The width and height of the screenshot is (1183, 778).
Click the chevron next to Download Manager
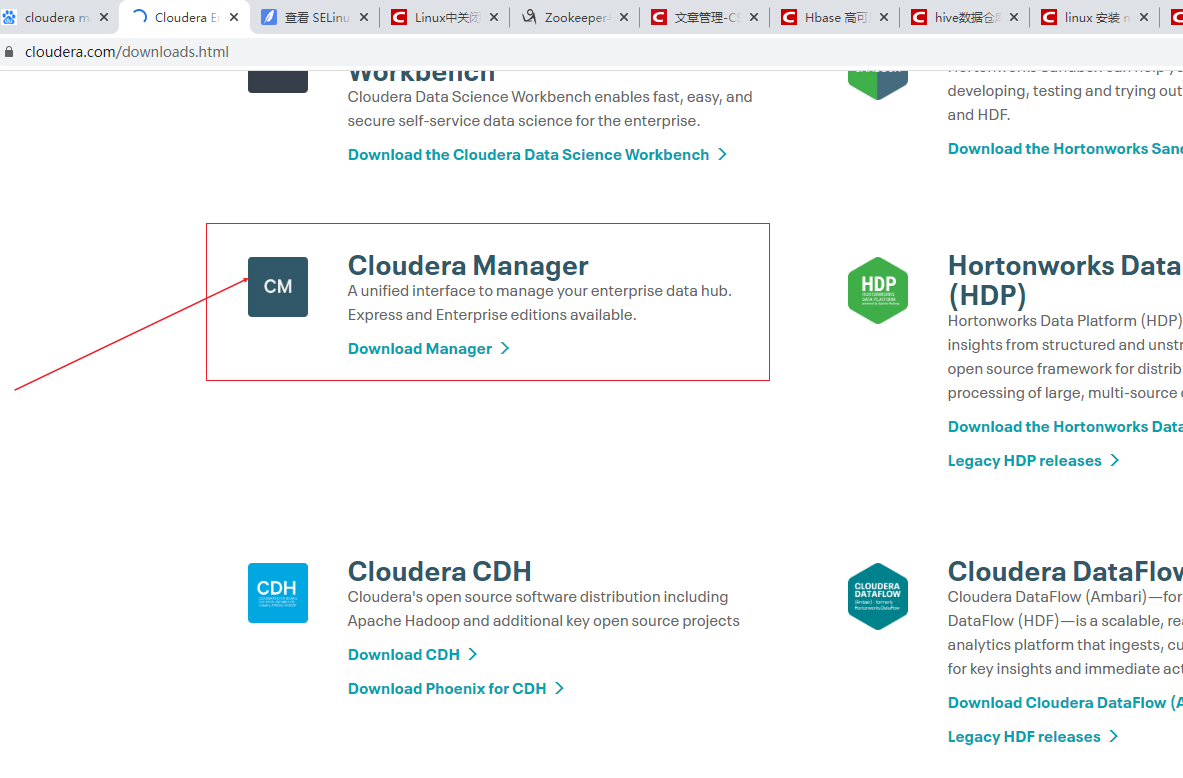504,348
